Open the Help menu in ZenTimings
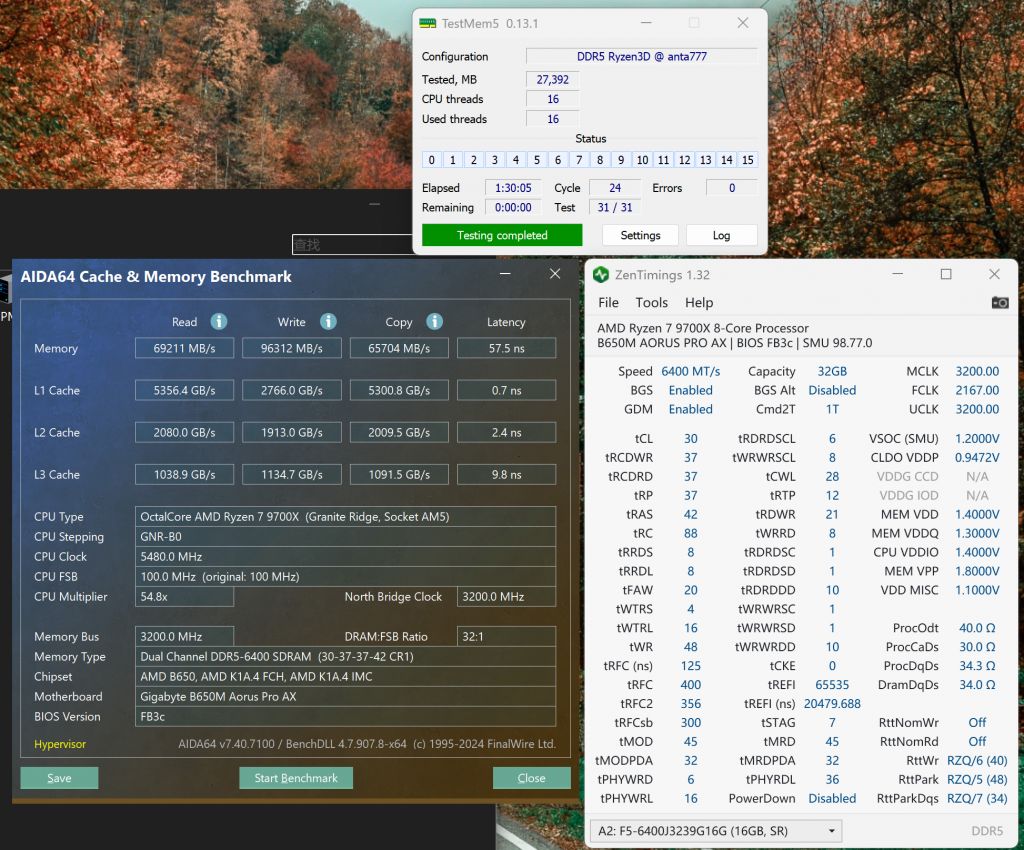The image size is (1024, 850). (x=699, y=302)
